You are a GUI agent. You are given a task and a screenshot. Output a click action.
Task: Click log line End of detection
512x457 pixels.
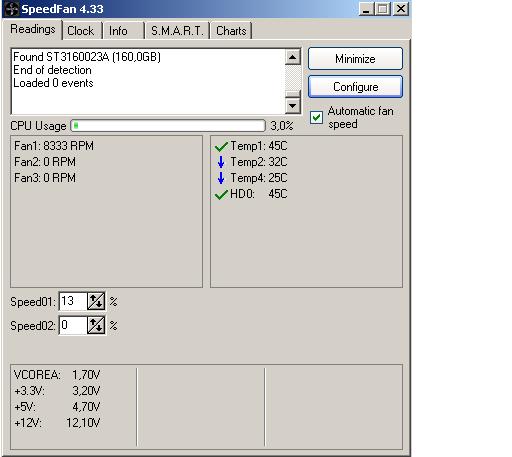pyautogui.click(x=52, y=70)
